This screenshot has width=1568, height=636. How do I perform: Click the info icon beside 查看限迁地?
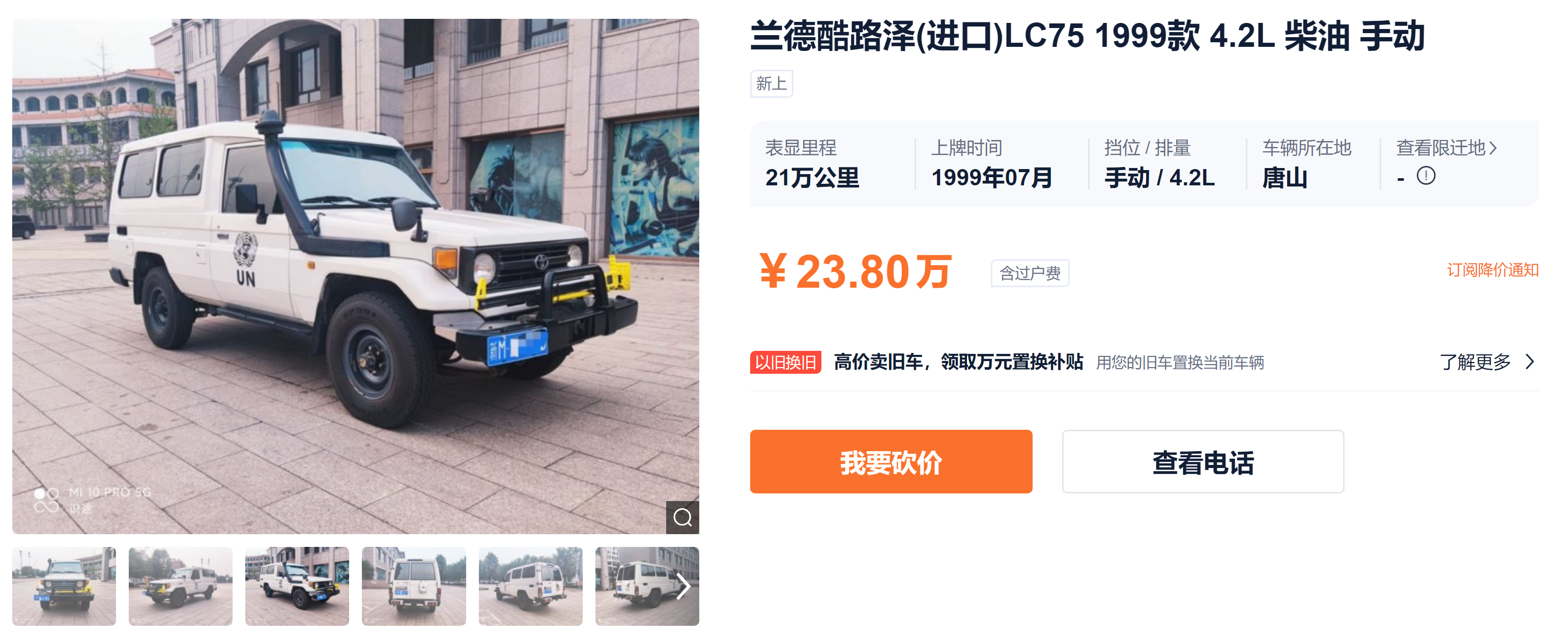tap(1426, 176)
